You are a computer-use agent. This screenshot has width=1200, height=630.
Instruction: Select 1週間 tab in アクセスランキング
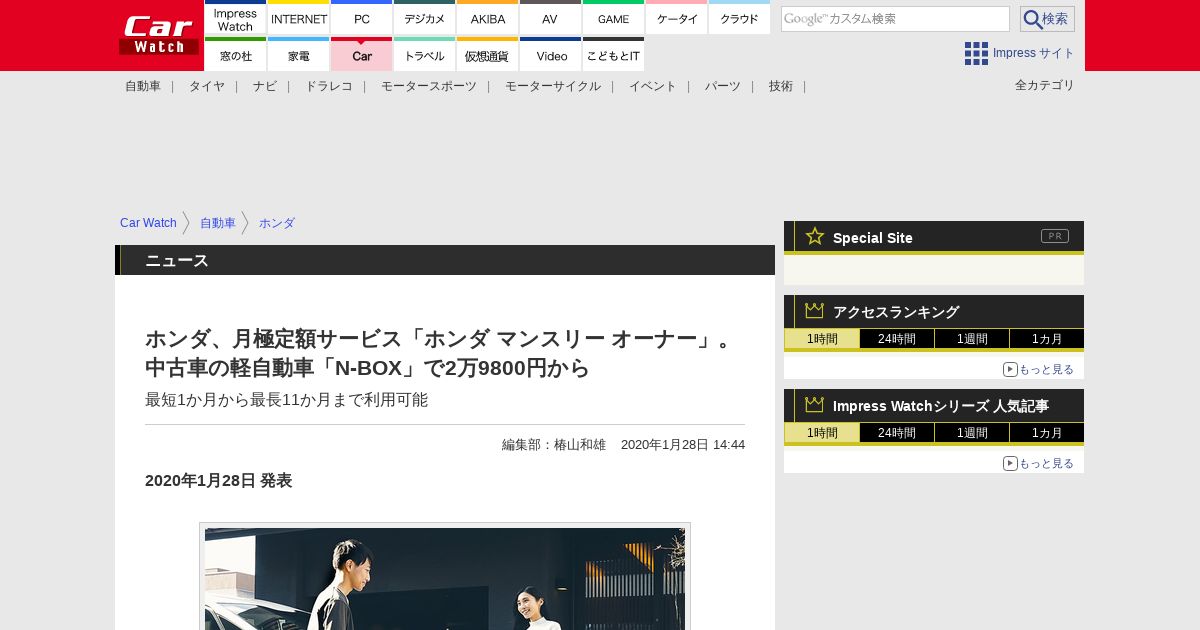(972, 339)
